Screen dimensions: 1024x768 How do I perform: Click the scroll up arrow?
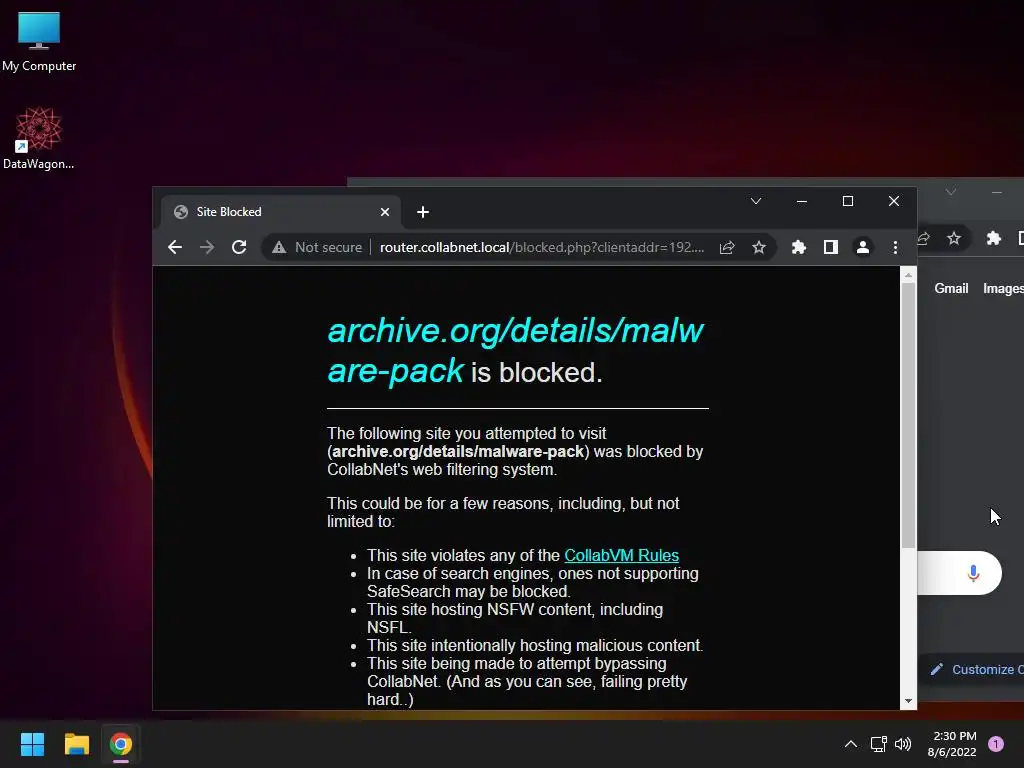[x=908, y=275]
